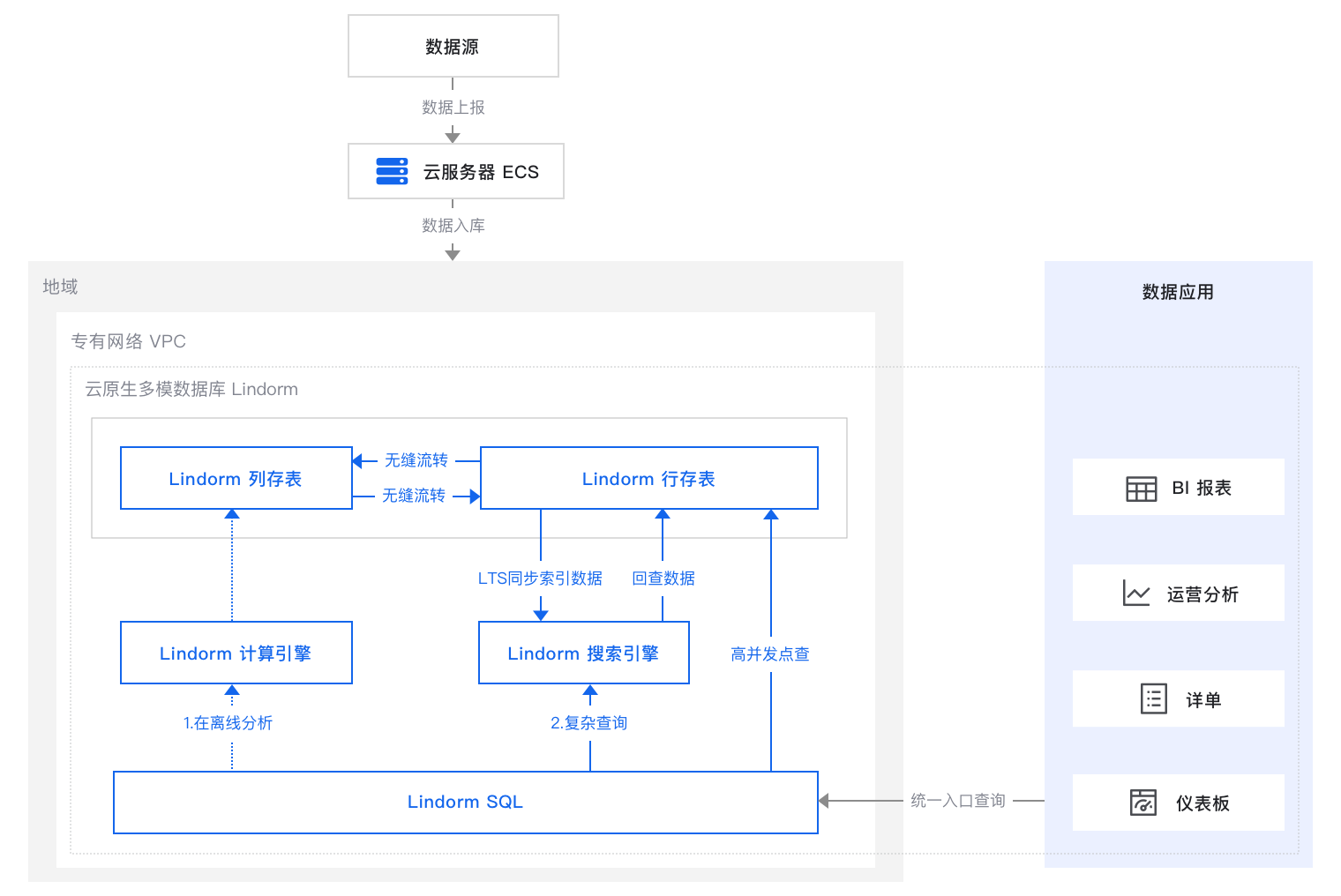Click the 回查数据 label
1341x896 pixels.
click(x=663, y=579)
